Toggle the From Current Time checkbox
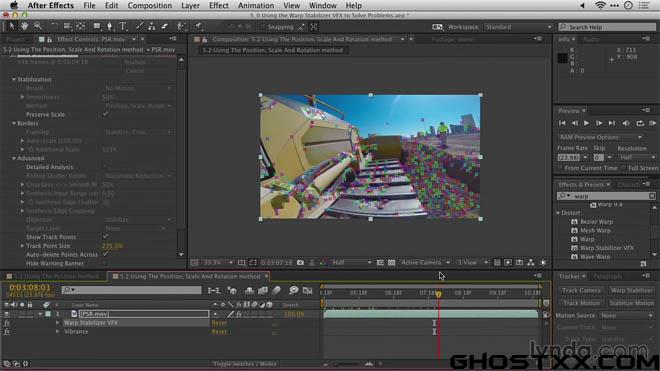 (x=561, y=168)
